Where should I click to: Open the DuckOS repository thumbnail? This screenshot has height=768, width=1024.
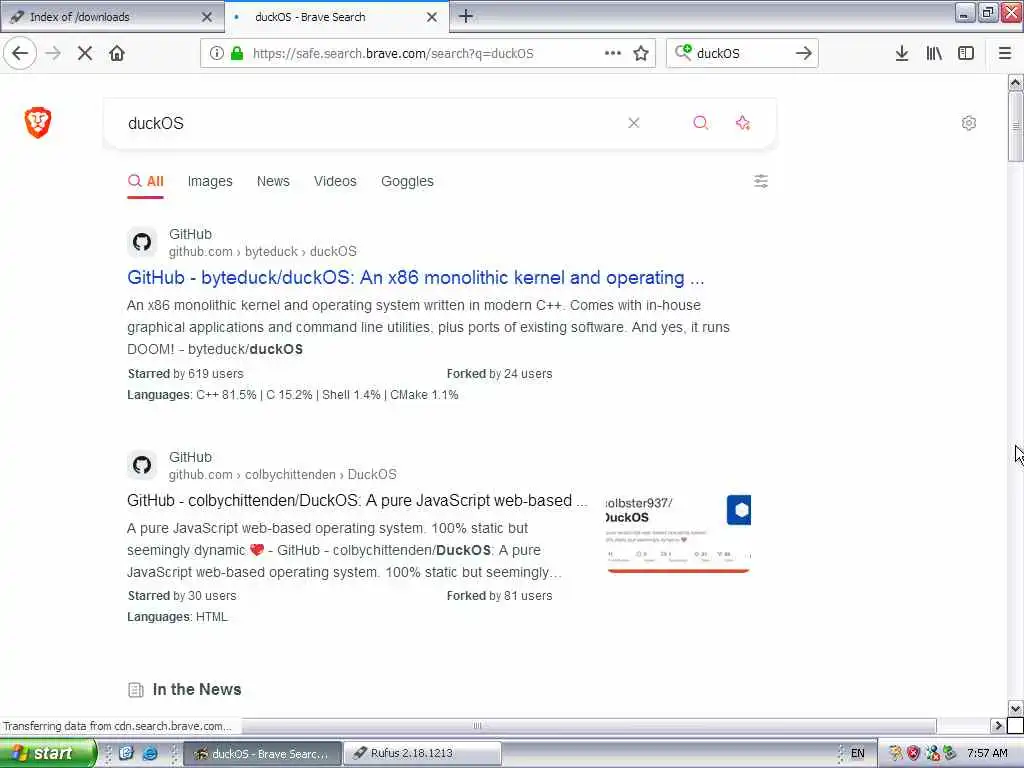(678, 534)
